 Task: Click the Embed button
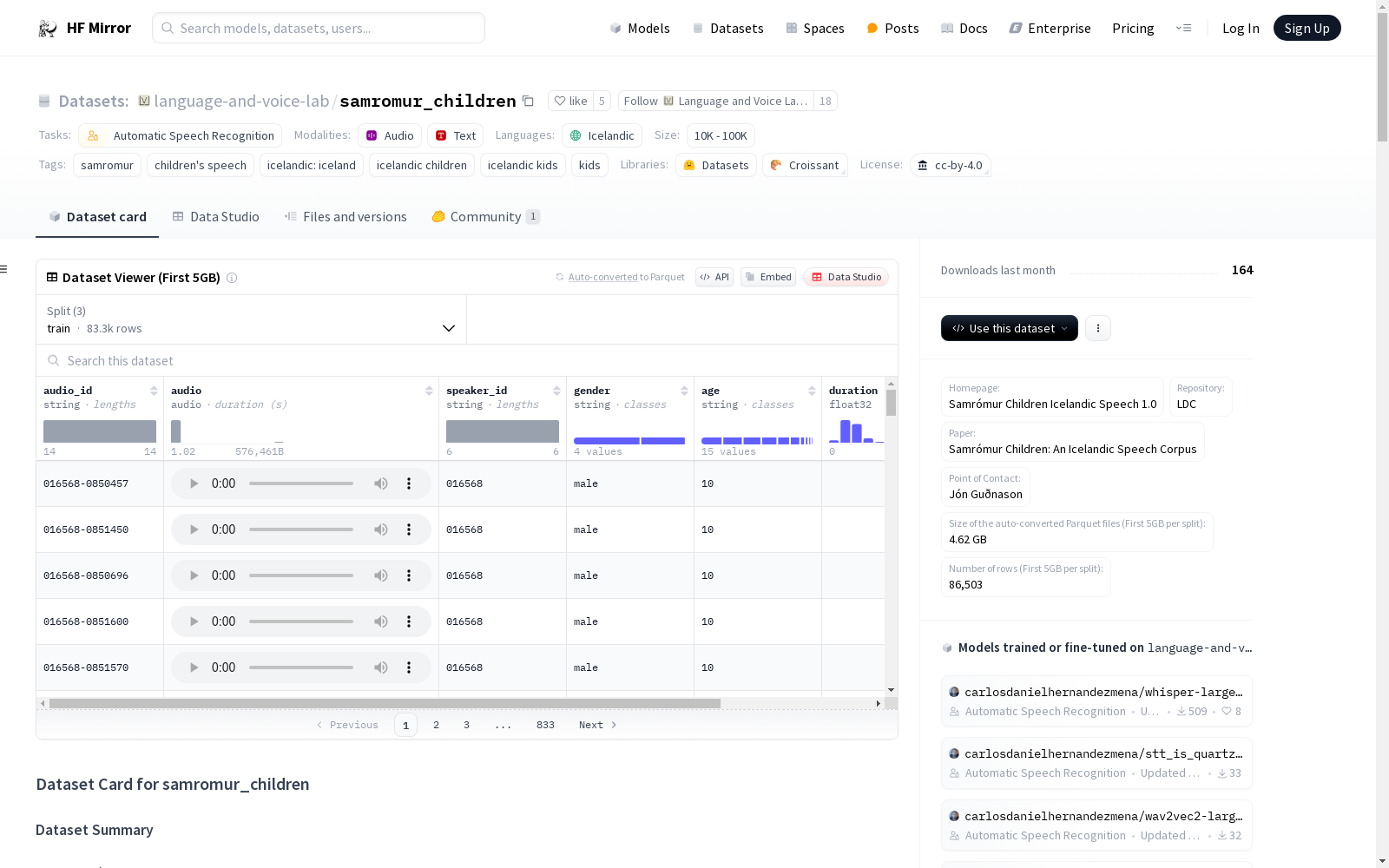[x=768, y=277]
